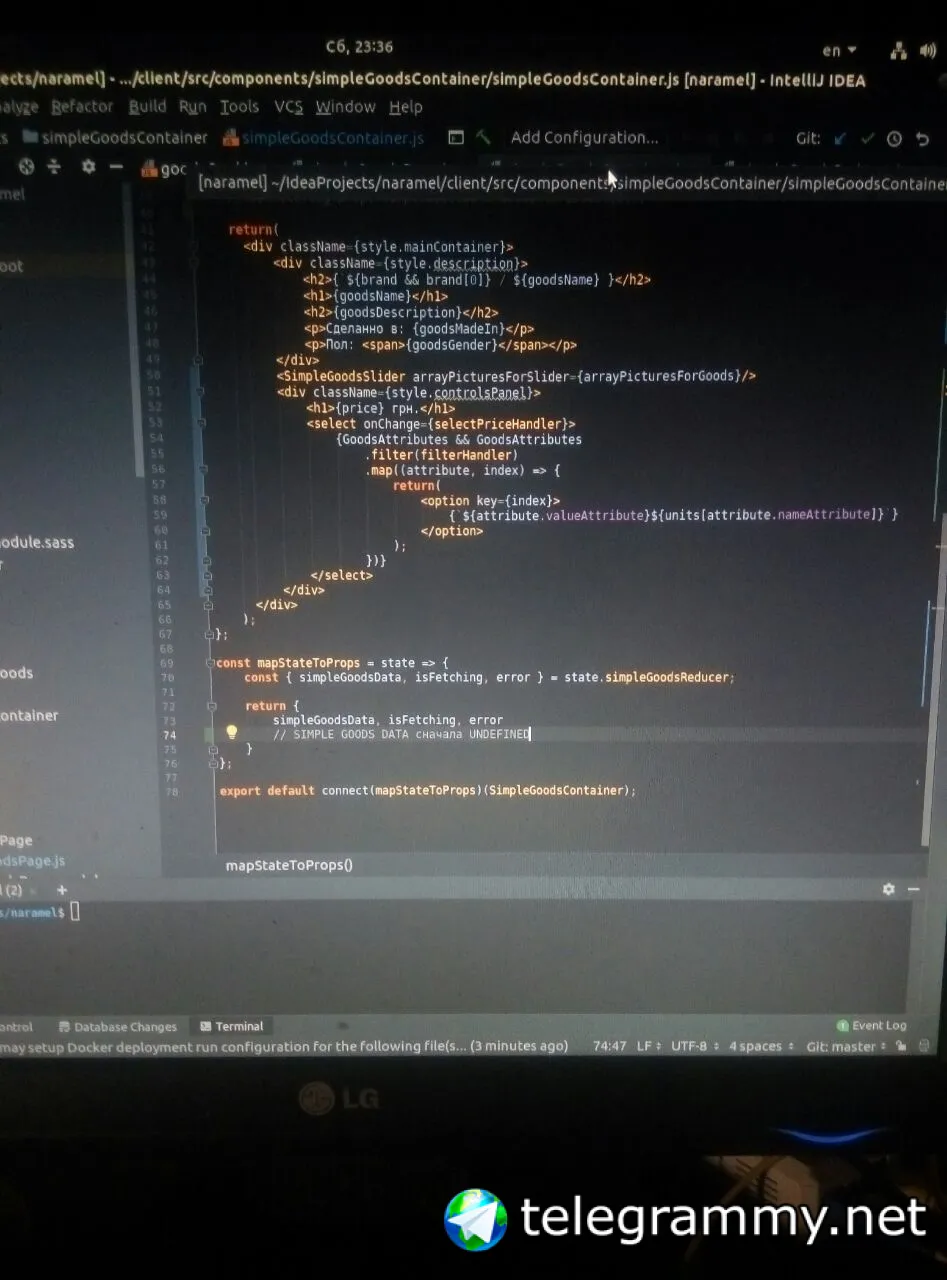Image resolution: width=947 pixels, height=1280 pixels.
Task: Click the state.simpleGoodsReducer expression at line 70
Action: tap(647, 677)
